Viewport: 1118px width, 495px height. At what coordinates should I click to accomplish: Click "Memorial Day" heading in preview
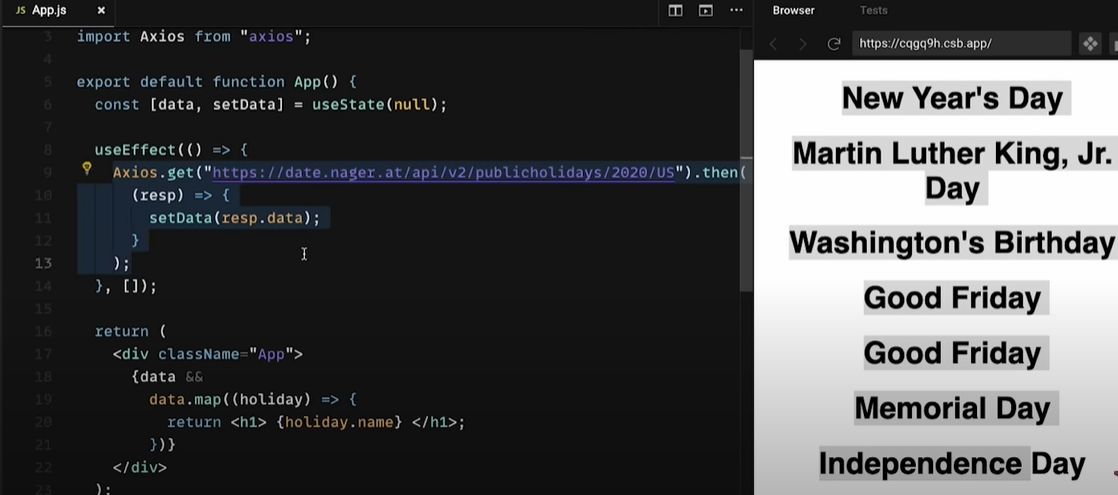953,409
